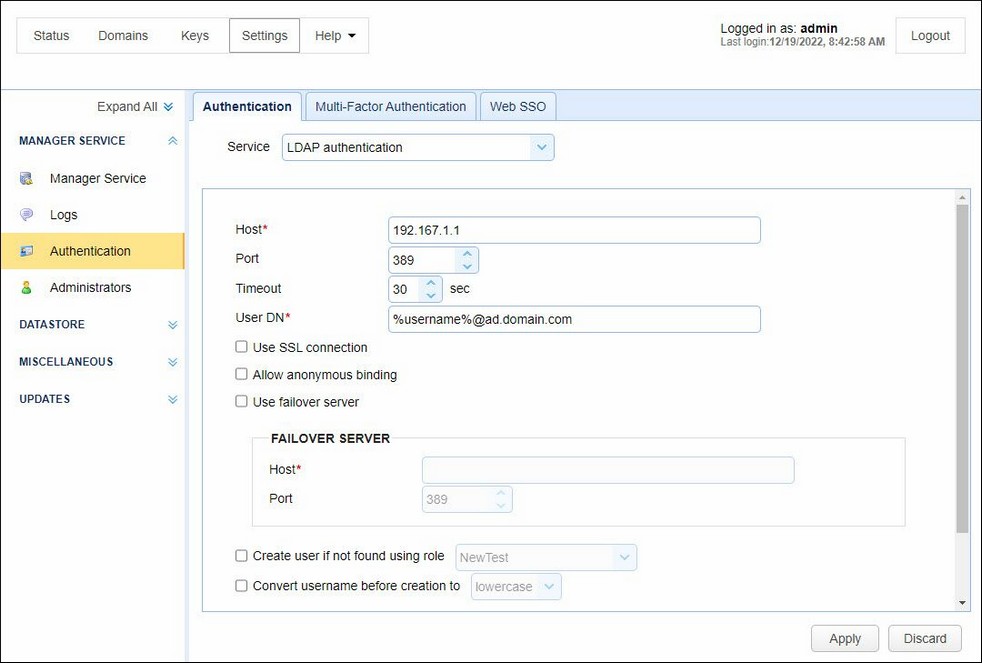
Task: Open the Domains menu item
Action: 123,36
